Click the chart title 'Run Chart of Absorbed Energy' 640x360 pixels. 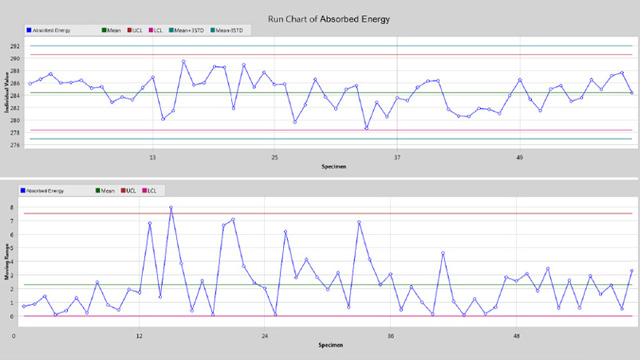[x=329, y=19]
